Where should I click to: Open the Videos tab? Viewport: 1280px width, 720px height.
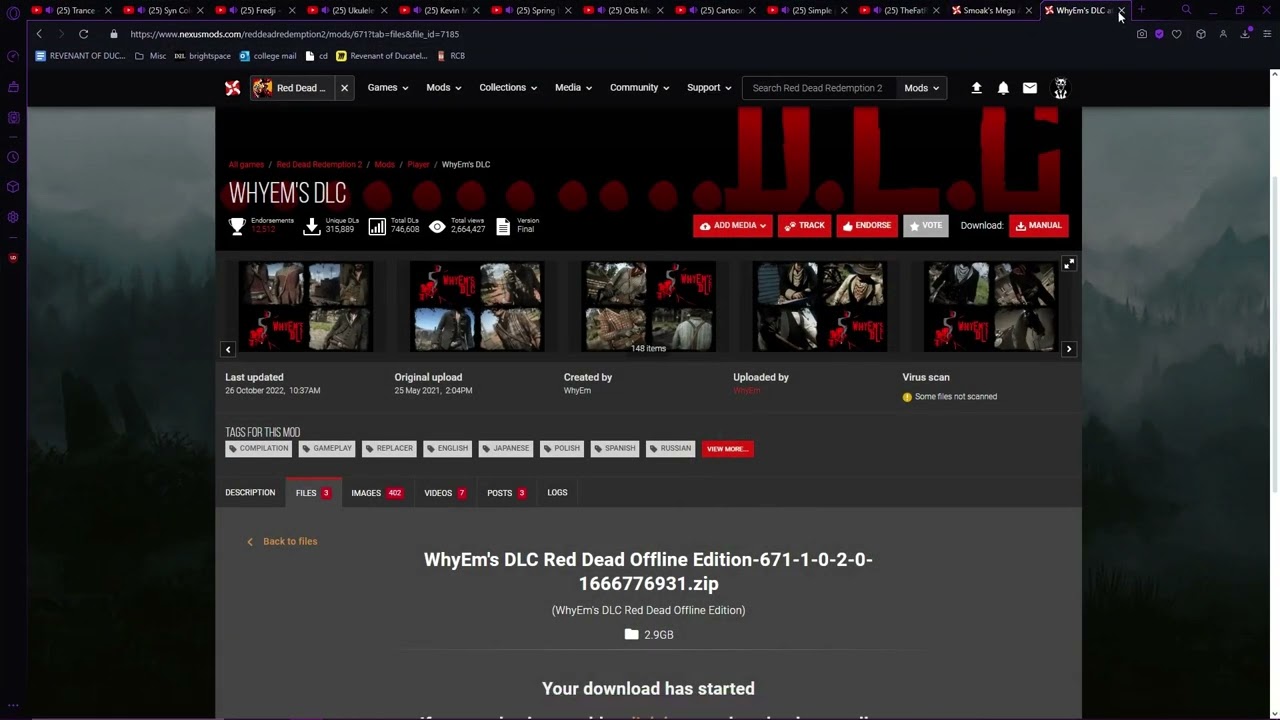[445, 493]
